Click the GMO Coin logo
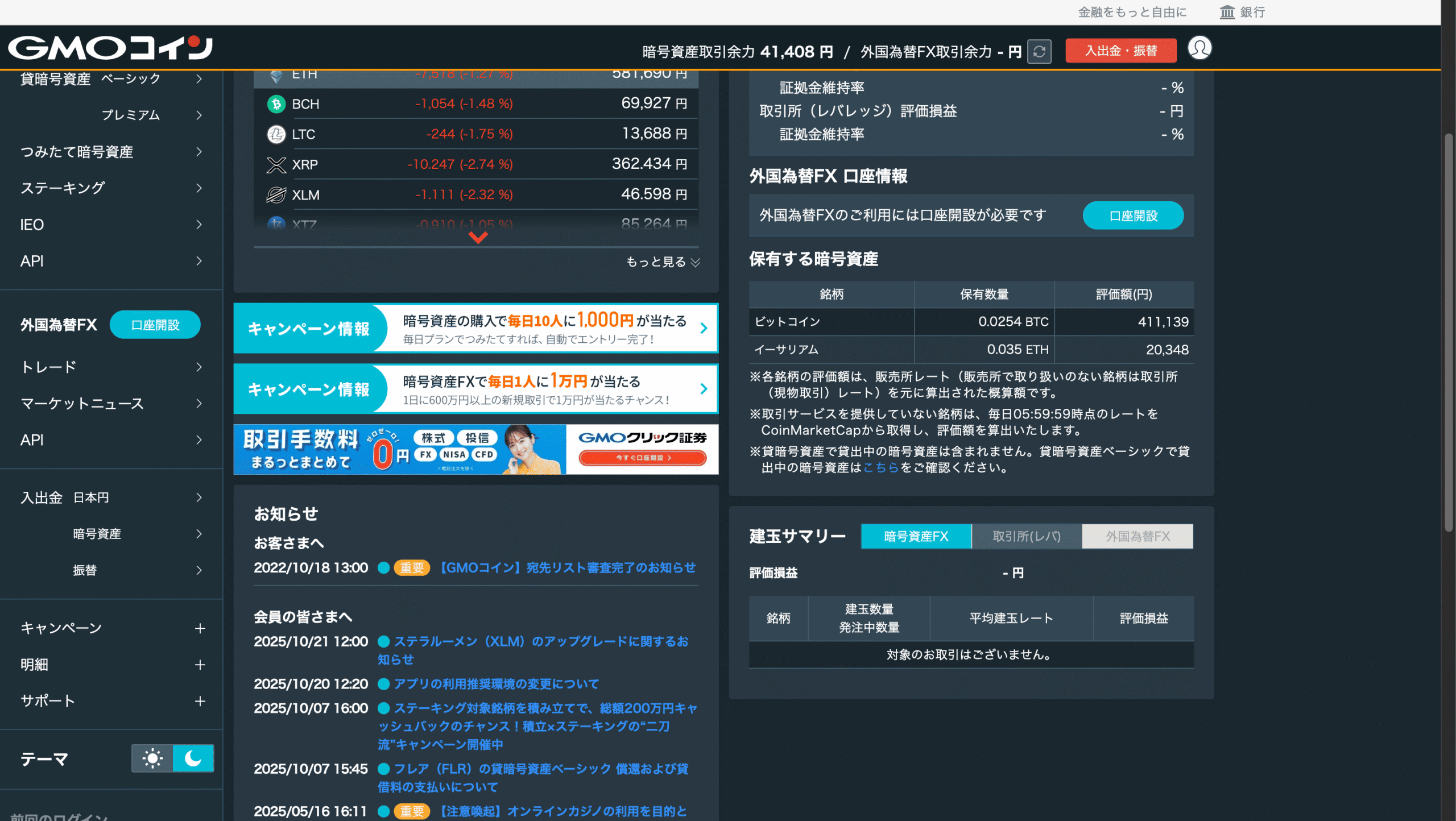1456x821 pixels. (x=110, y=48)
